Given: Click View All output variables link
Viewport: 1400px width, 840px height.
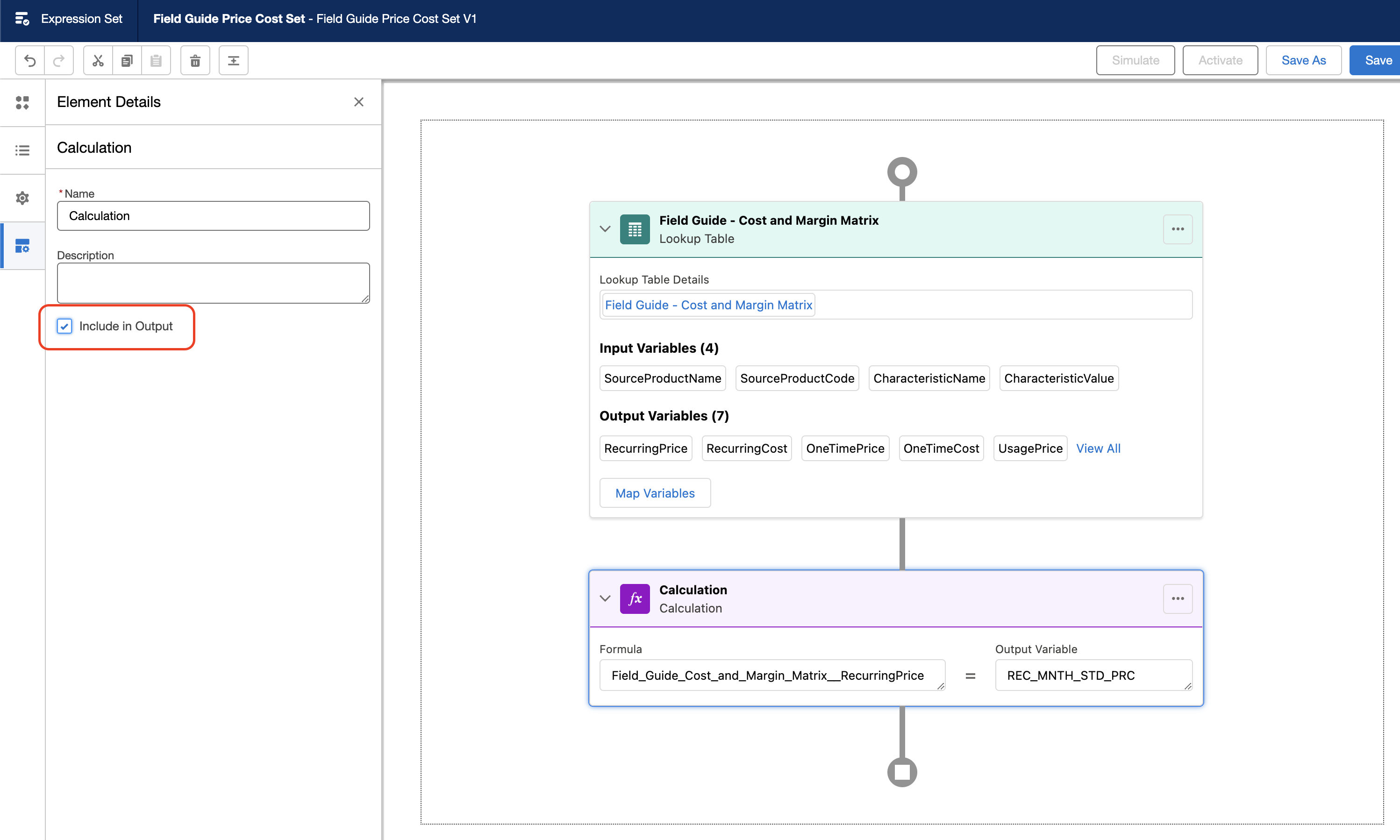Looking at the screenshot, I should 1098,448.
